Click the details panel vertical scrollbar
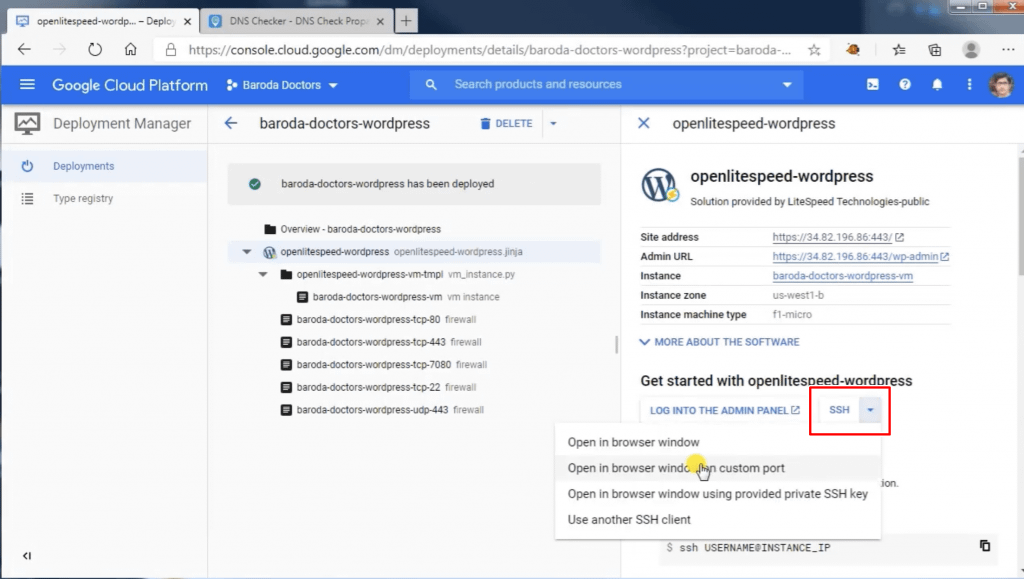Viewport: 1024px width, 579px height. click(x=1021, y=215)
